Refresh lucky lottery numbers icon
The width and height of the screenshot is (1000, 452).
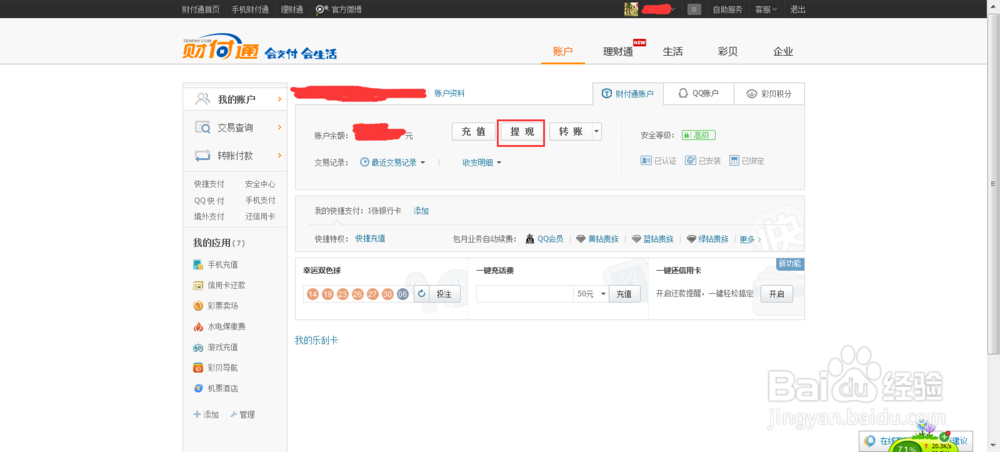pyautogui.click(x=422, y=294)
